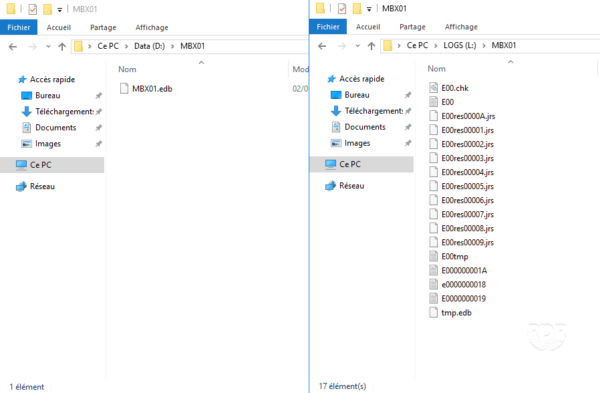The image size is (600, 393).
Task: Open recent locations dropdown in left window
Action: (x=48, y=47)
